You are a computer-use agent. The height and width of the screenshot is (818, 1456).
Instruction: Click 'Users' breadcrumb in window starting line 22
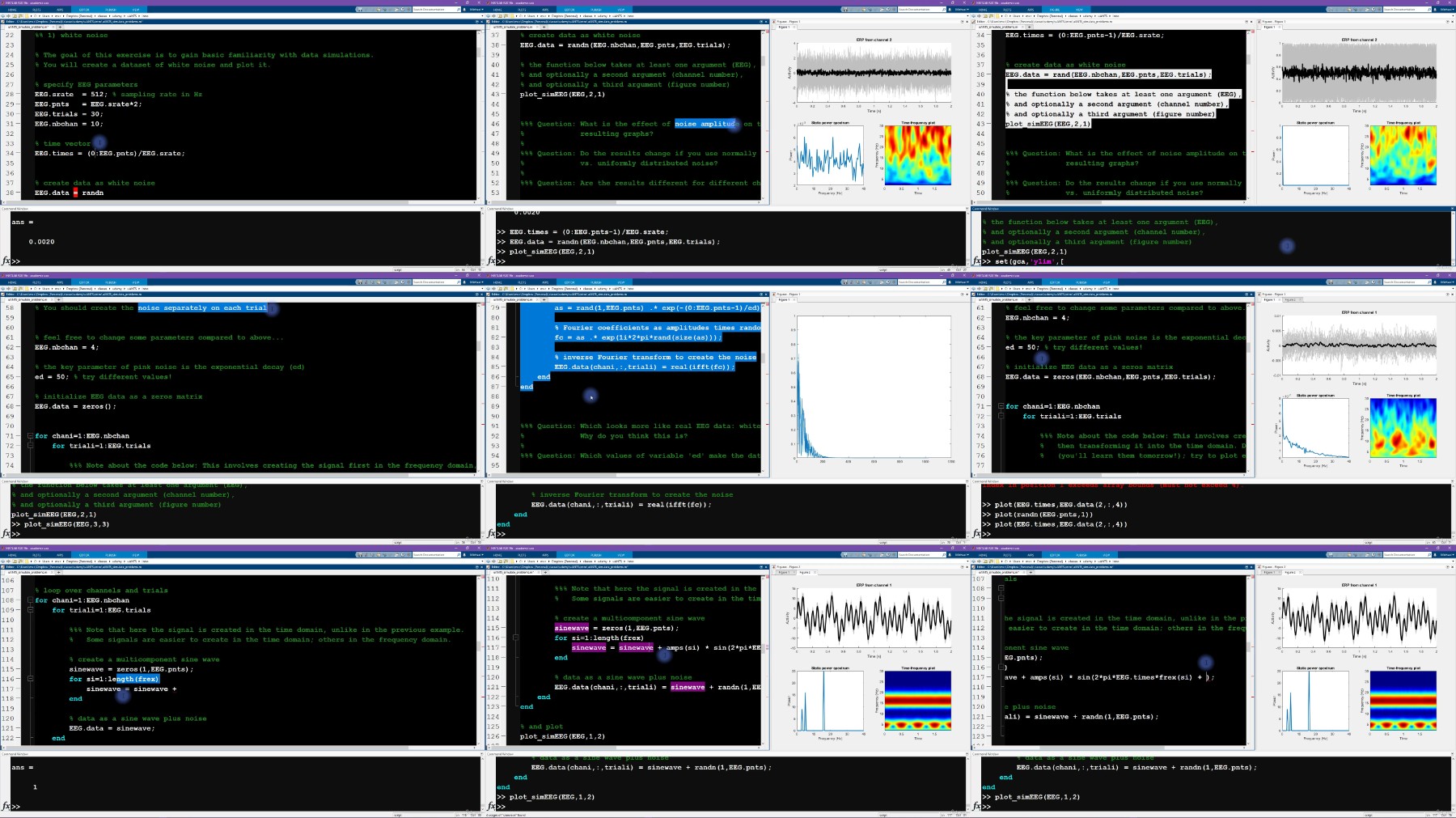[46, 16]
